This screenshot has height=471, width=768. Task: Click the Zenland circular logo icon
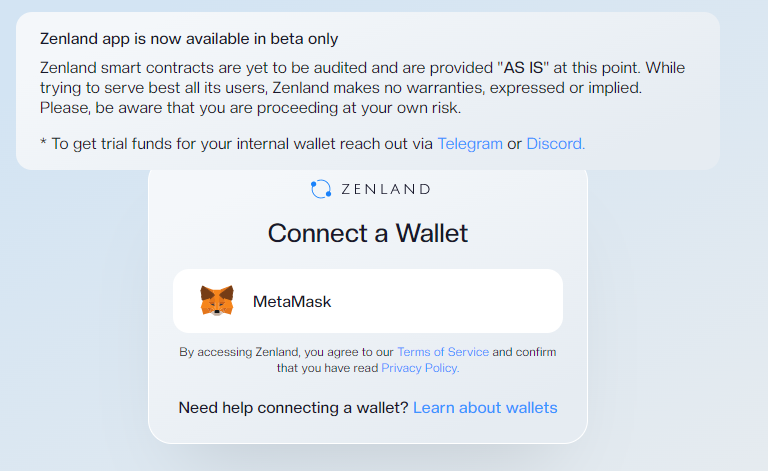pos(321,189)
